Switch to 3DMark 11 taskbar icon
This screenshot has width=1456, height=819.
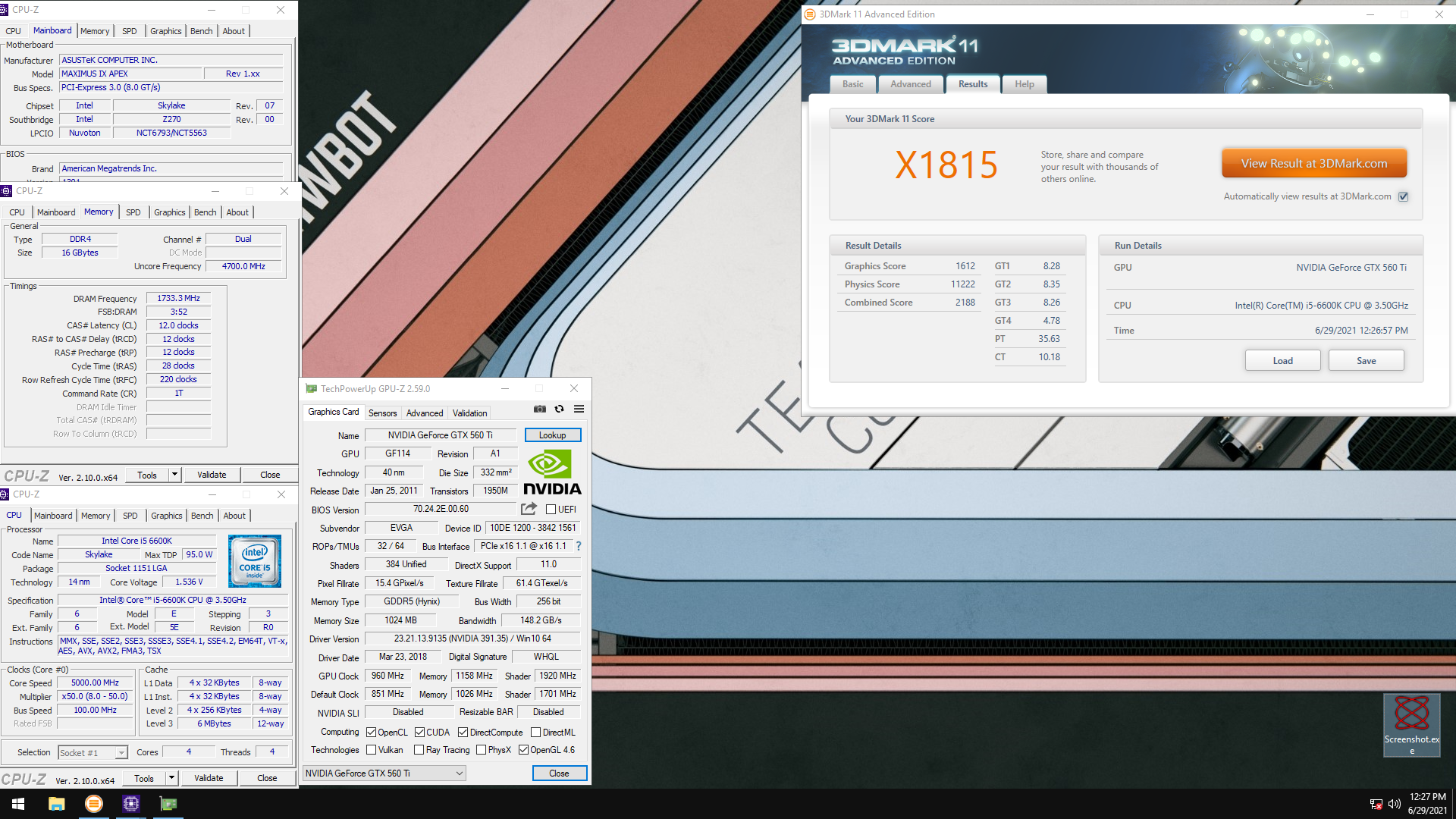tap(94, 804)
